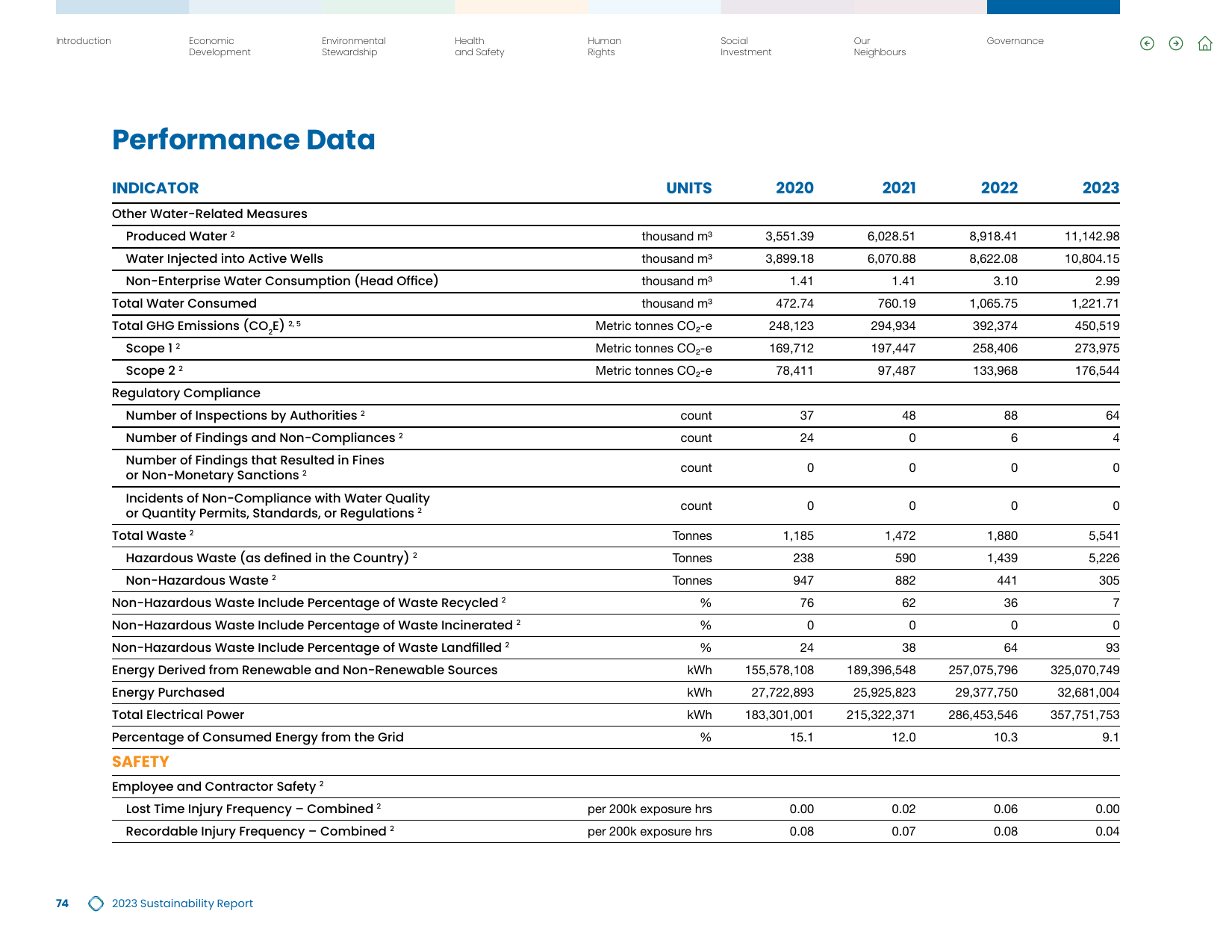Click the orange SAFETY section heading
The width and height of the screenshot is (1232, 952).
coord(140,762)
